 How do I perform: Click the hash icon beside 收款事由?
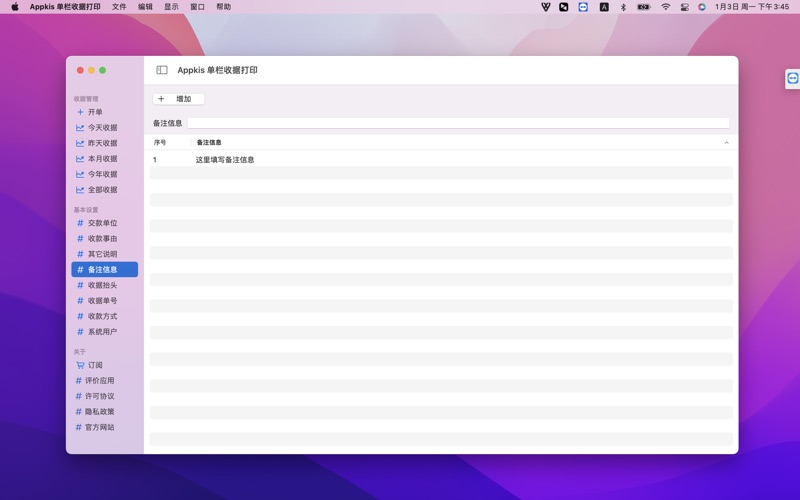tap(80, 238)
